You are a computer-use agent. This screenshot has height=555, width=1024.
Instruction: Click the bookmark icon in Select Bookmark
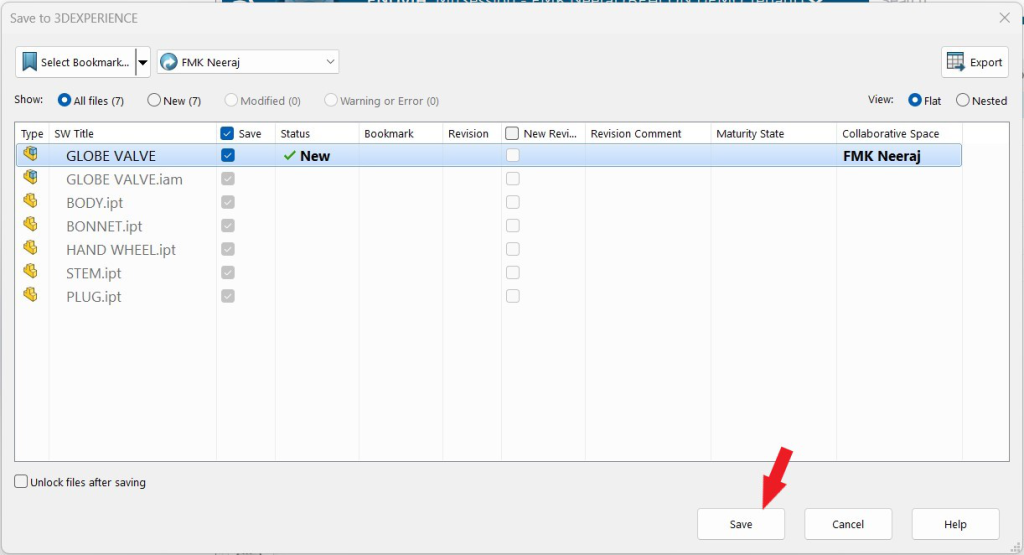click(x=29, y=62)
